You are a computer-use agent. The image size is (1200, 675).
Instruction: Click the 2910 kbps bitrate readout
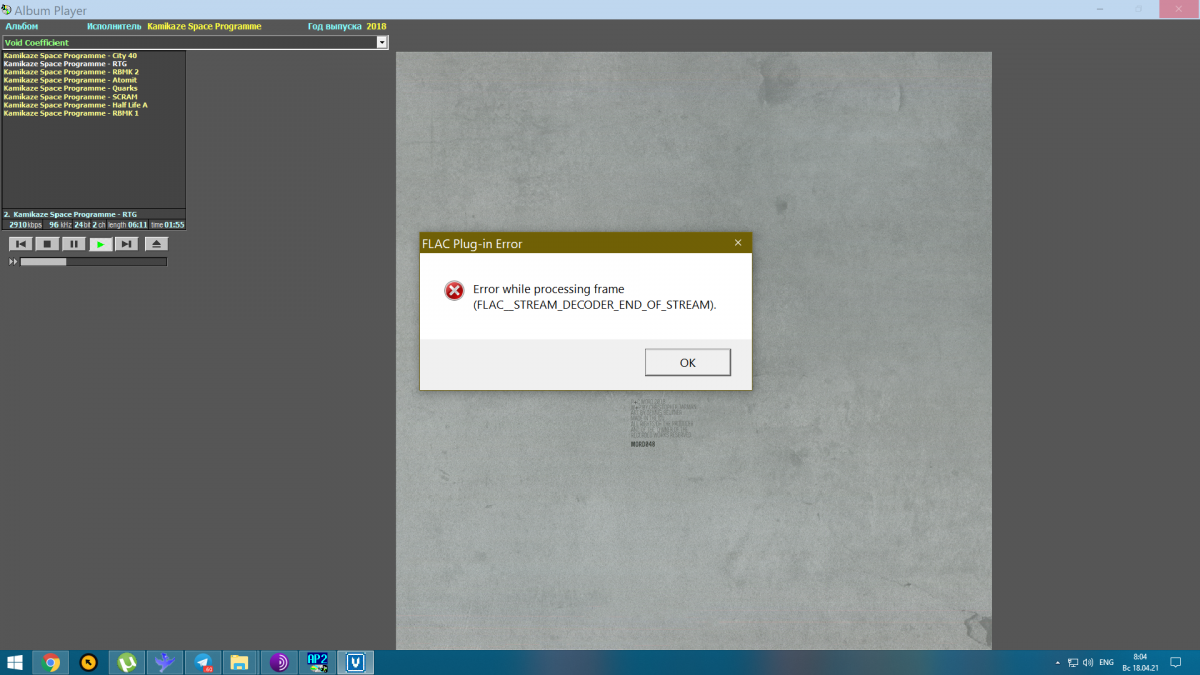tap(25, 225)
